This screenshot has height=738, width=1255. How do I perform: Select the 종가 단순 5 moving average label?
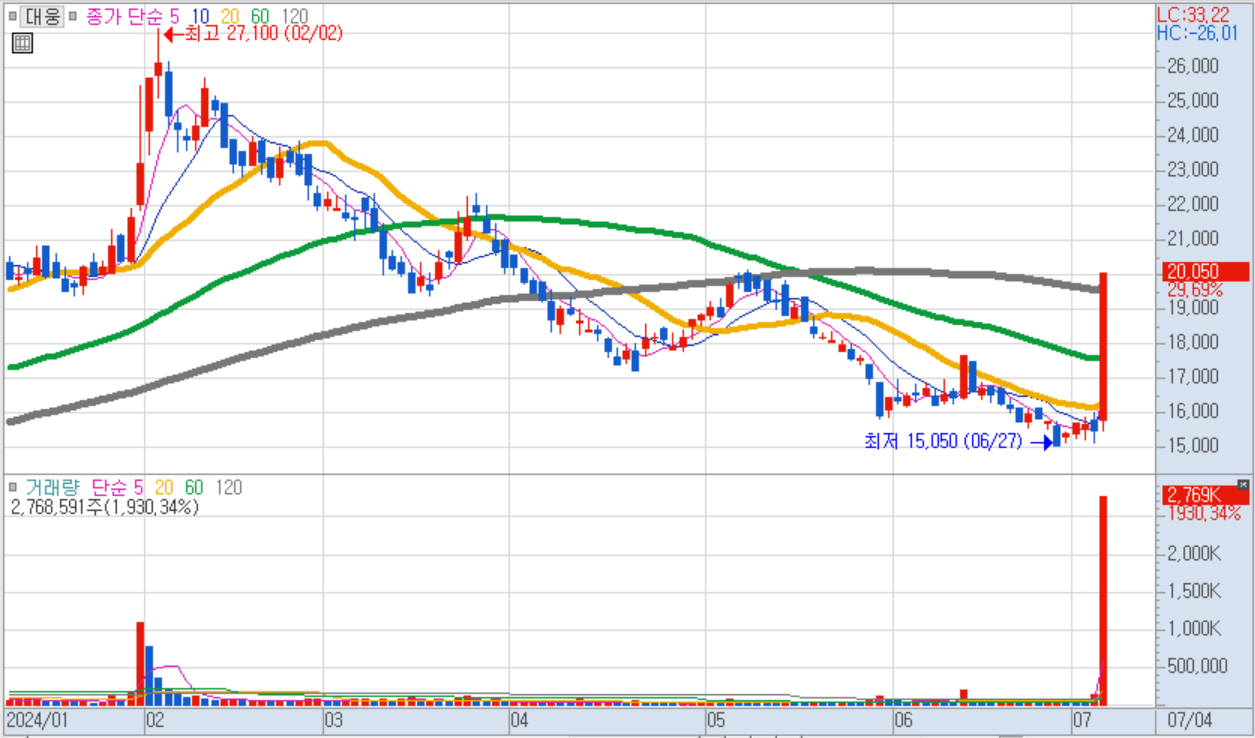pyautogui.click(x=133, y=16)
